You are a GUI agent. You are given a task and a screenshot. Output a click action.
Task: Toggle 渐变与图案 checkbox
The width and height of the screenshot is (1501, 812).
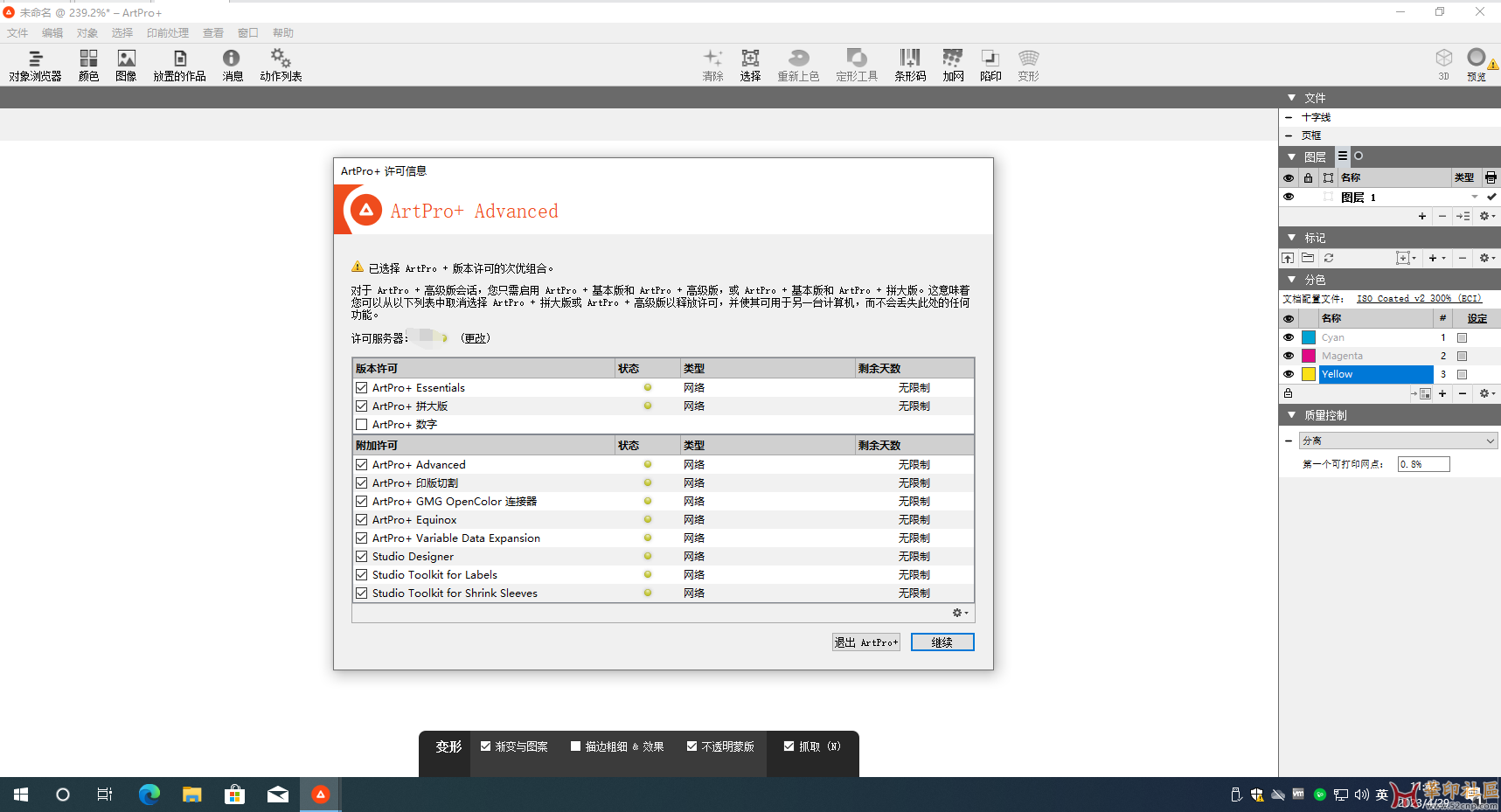[485, 746]
